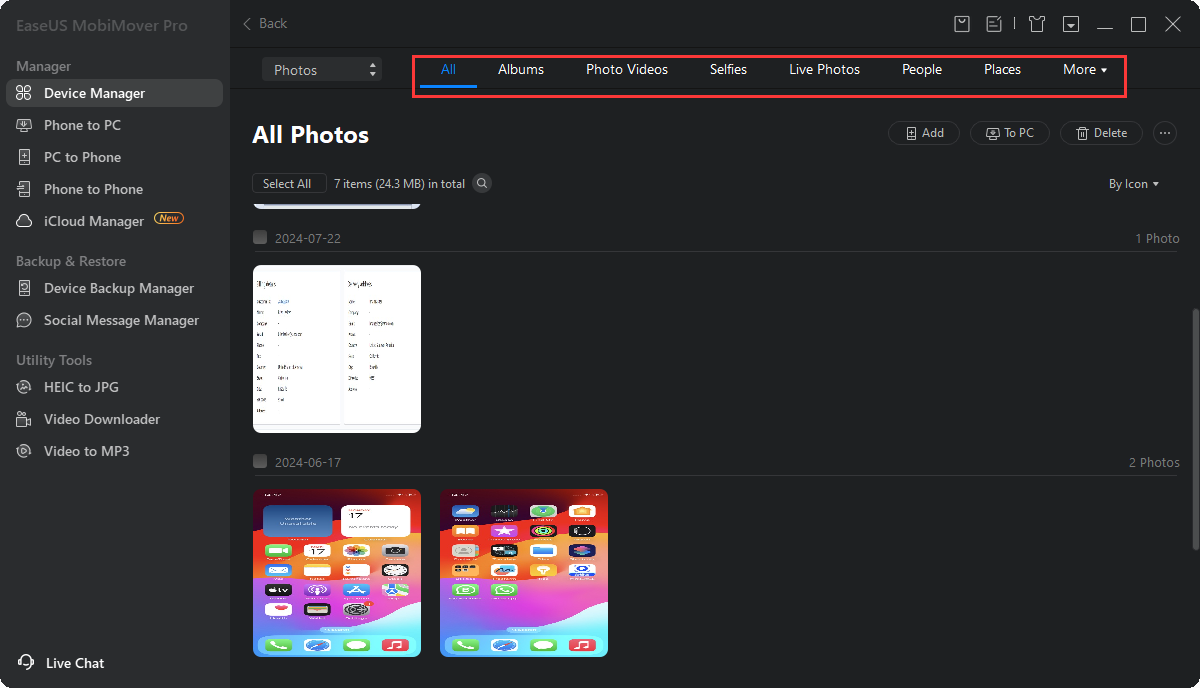Viewport: 1200px width, 688px height.
Task: Click the Add button
Action: pyautogui.click(x=924, y=133)
